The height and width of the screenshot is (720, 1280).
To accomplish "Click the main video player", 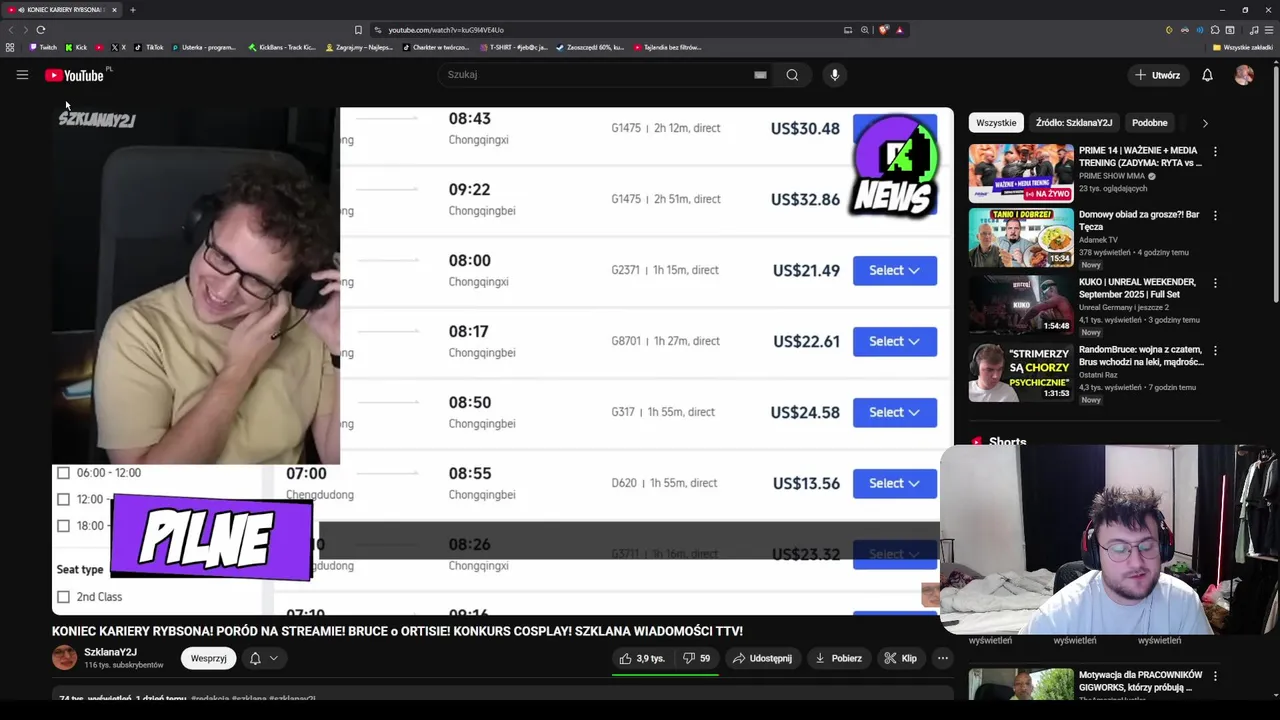I will pos(502,360).
